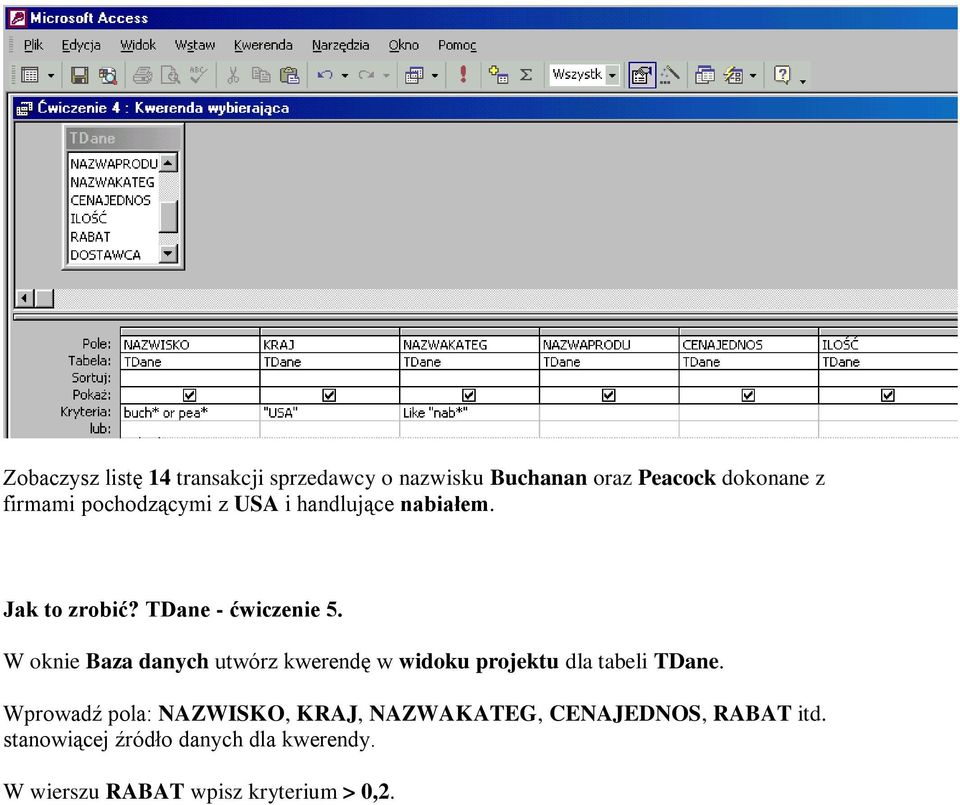Open the Pomoc menu

coord(457,45)
